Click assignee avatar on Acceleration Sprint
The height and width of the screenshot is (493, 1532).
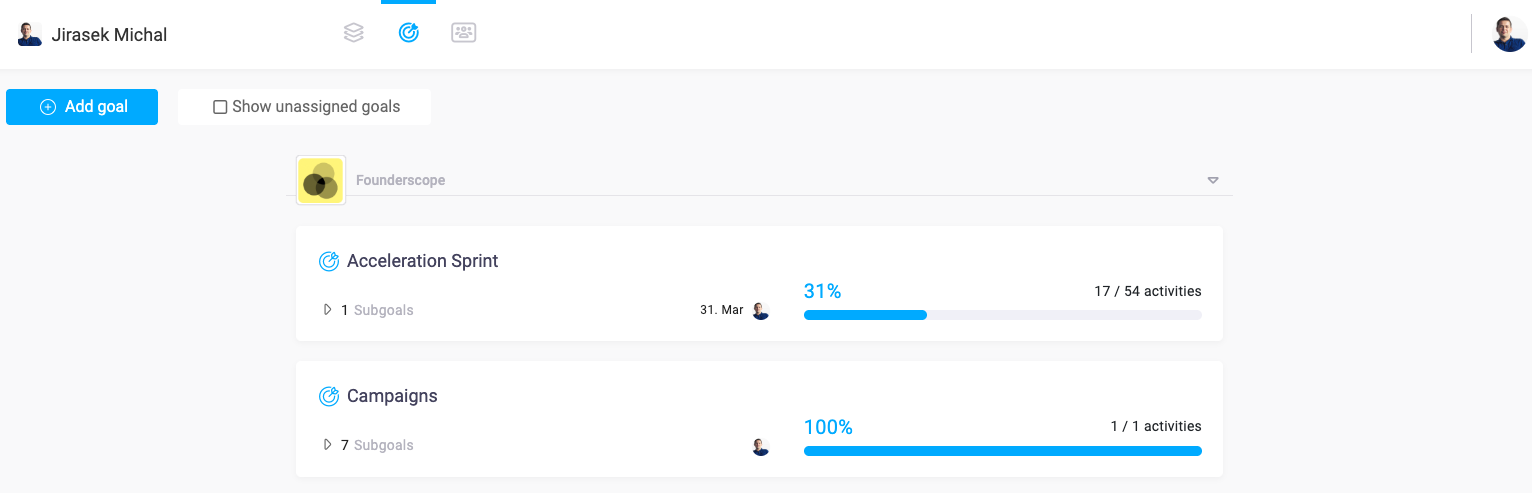pyautogui.click(x=761, y=311)
